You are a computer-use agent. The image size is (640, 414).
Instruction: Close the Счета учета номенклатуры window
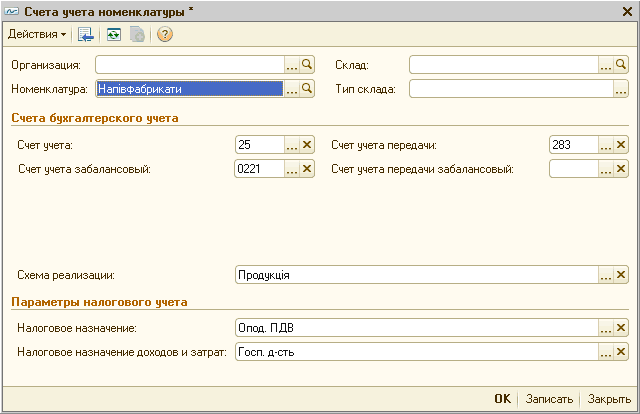point(627,11)
